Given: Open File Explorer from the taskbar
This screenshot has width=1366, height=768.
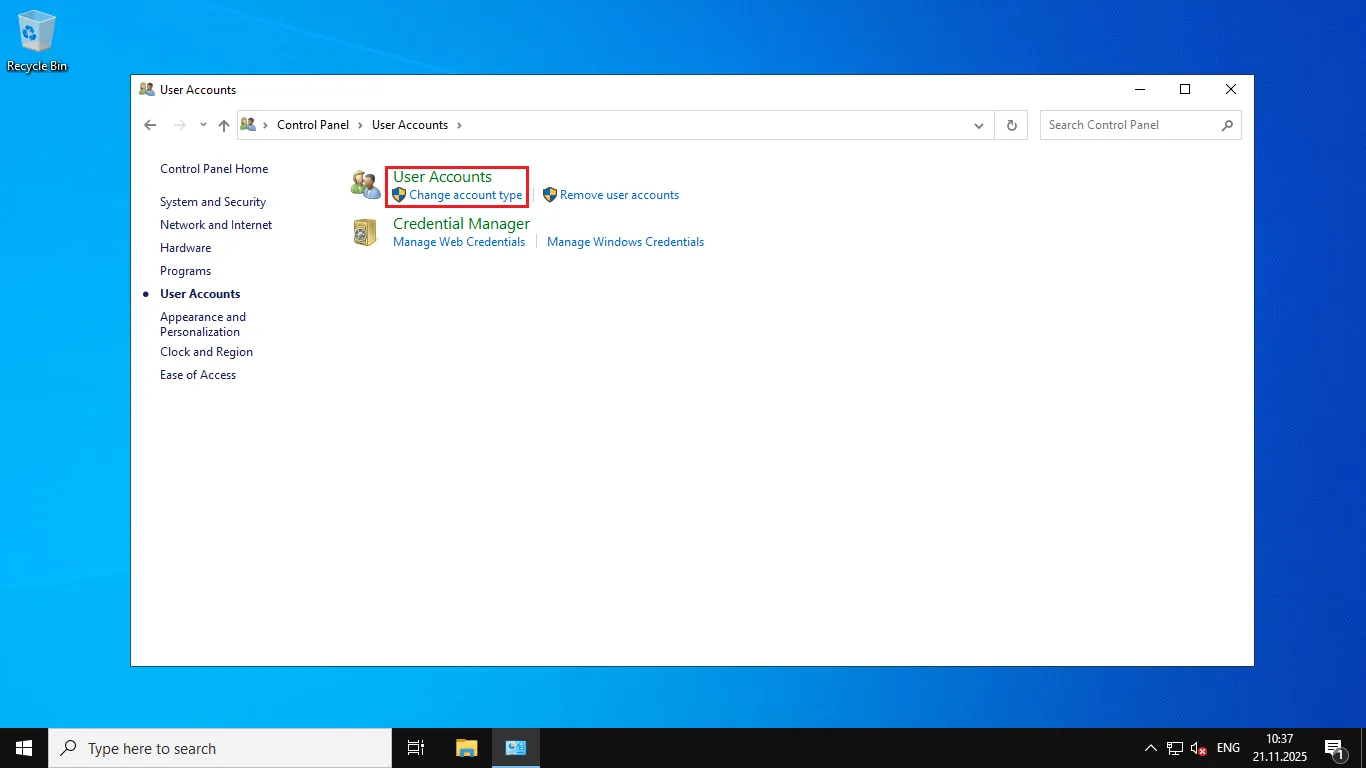Looking at the screenshot, I should click(466, 748).
